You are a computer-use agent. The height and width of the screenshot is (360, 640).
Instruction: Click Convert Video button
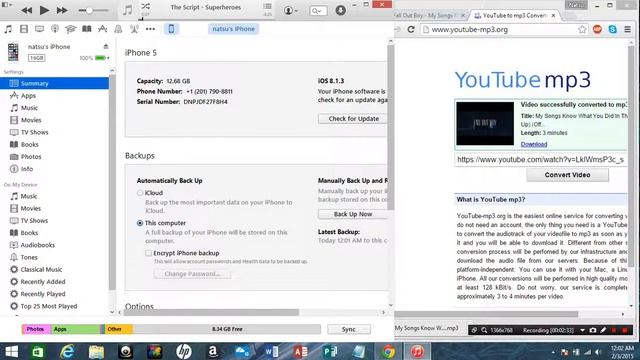click(x=567, y=175)
